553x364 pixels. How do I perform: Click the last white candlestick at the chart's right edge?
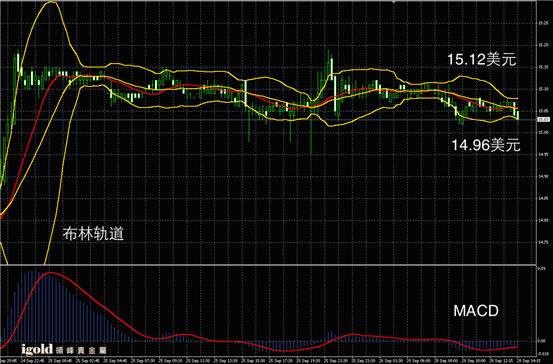(x=518, y=115)
